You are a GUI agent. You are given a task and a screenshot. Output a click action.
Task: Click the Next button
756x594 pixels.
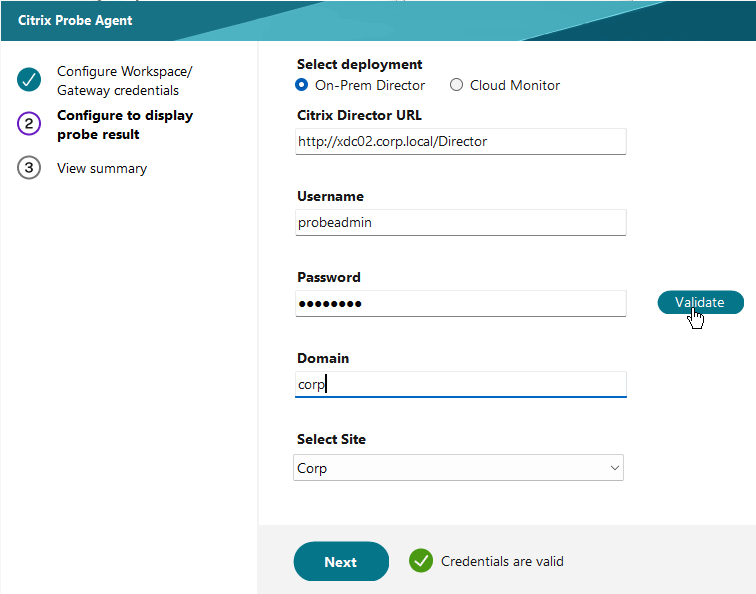pyautogui.click(x=341, y=561)
